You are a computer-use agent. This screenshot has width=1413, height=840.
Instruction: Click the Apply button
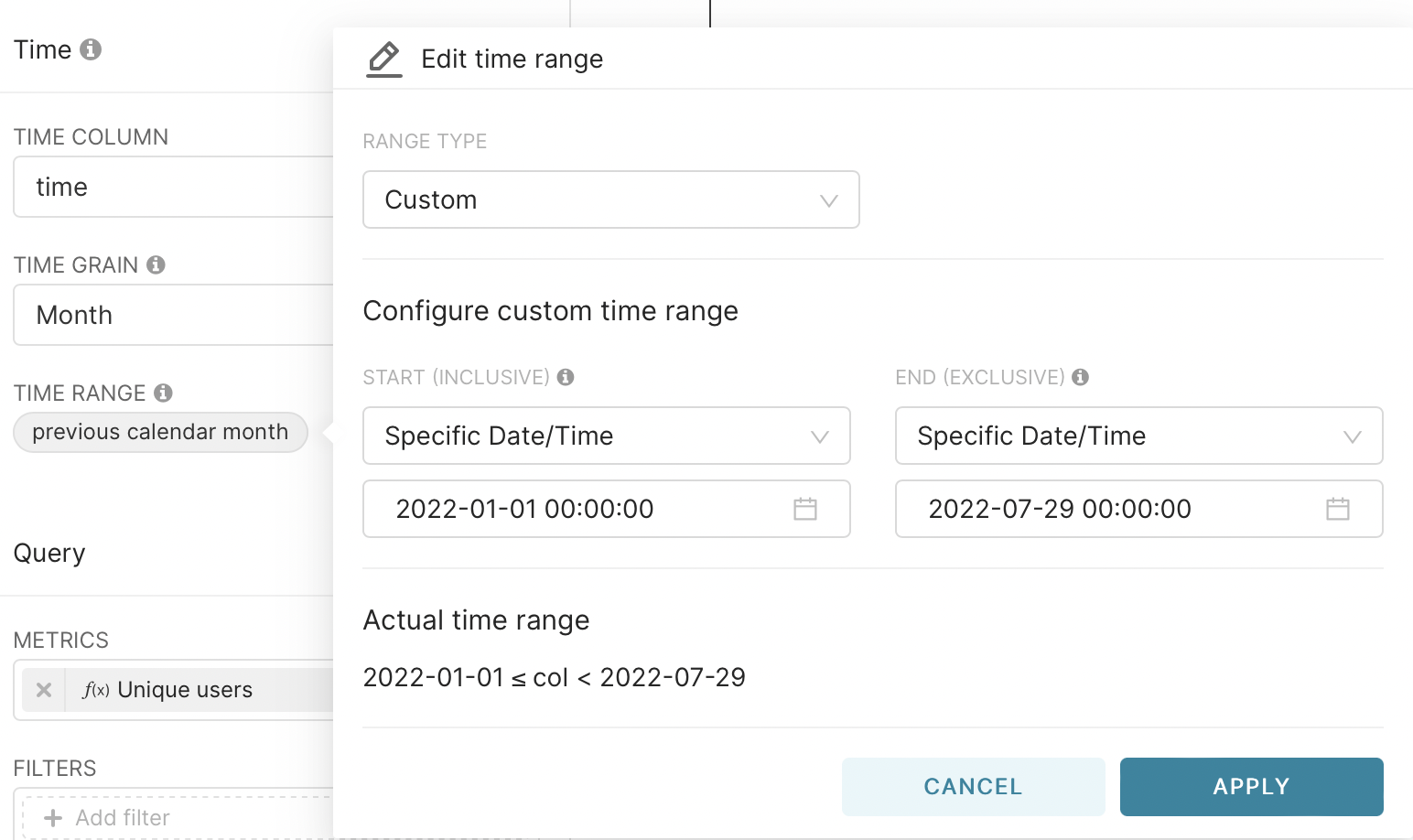[x=1252, y=787]
